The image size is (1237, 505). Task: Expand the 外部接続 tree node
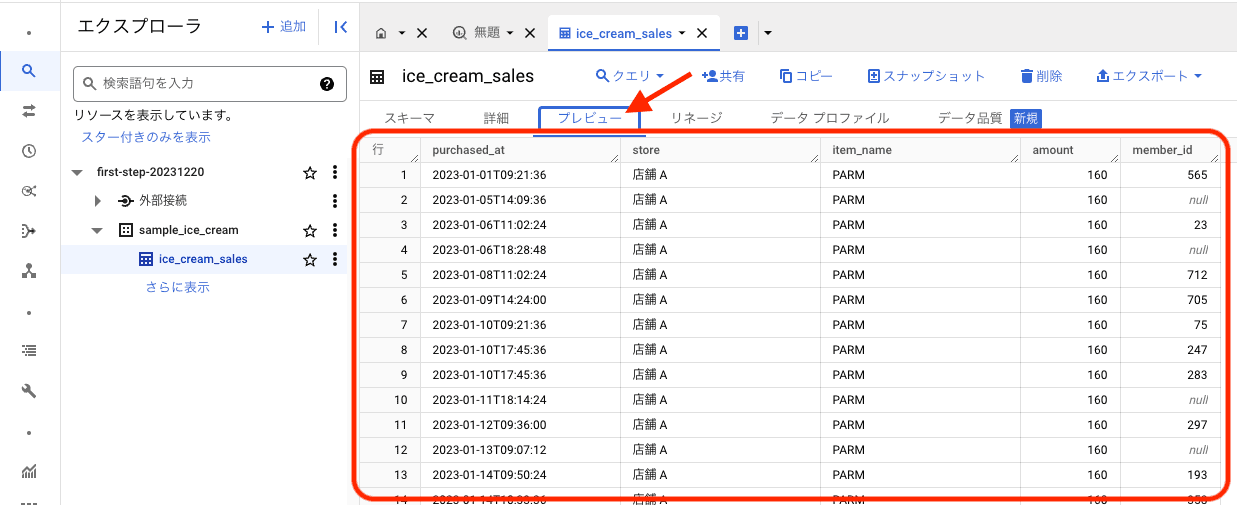(98, 201)
